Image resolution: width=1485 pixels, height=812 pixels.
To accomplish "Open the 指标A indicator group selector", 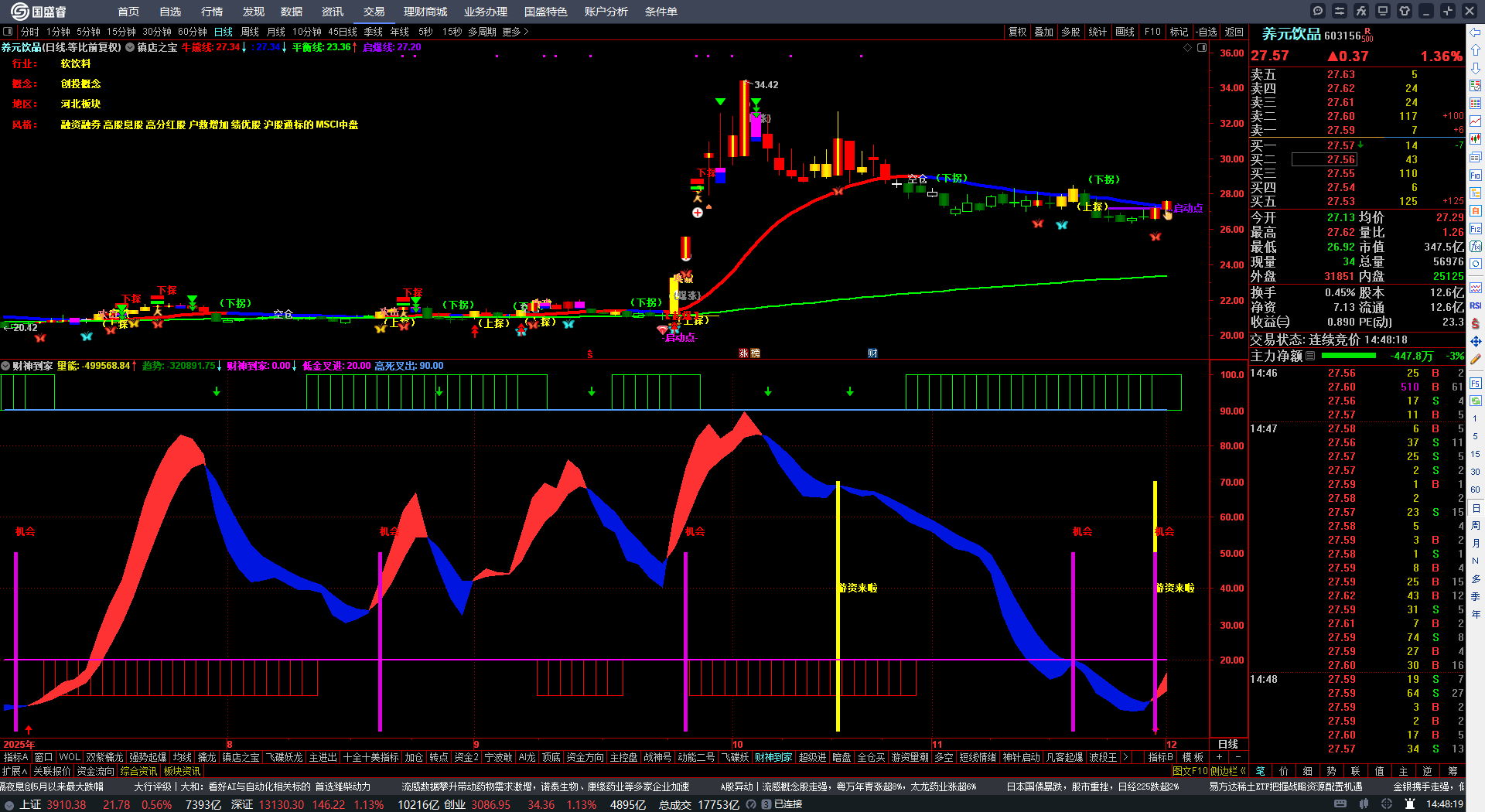I will pos(15,757).
